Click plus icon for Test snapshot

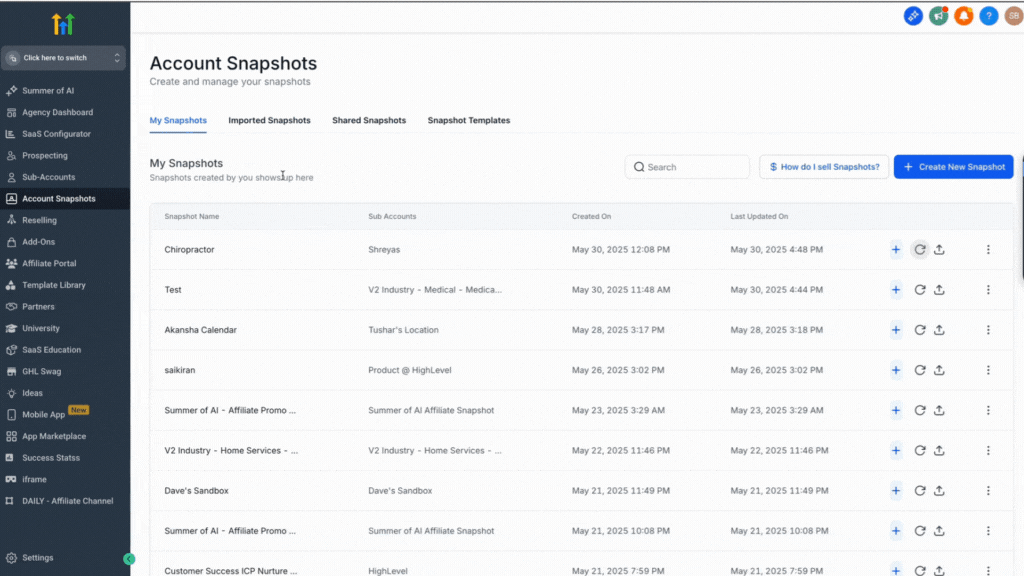pos(896,290)
